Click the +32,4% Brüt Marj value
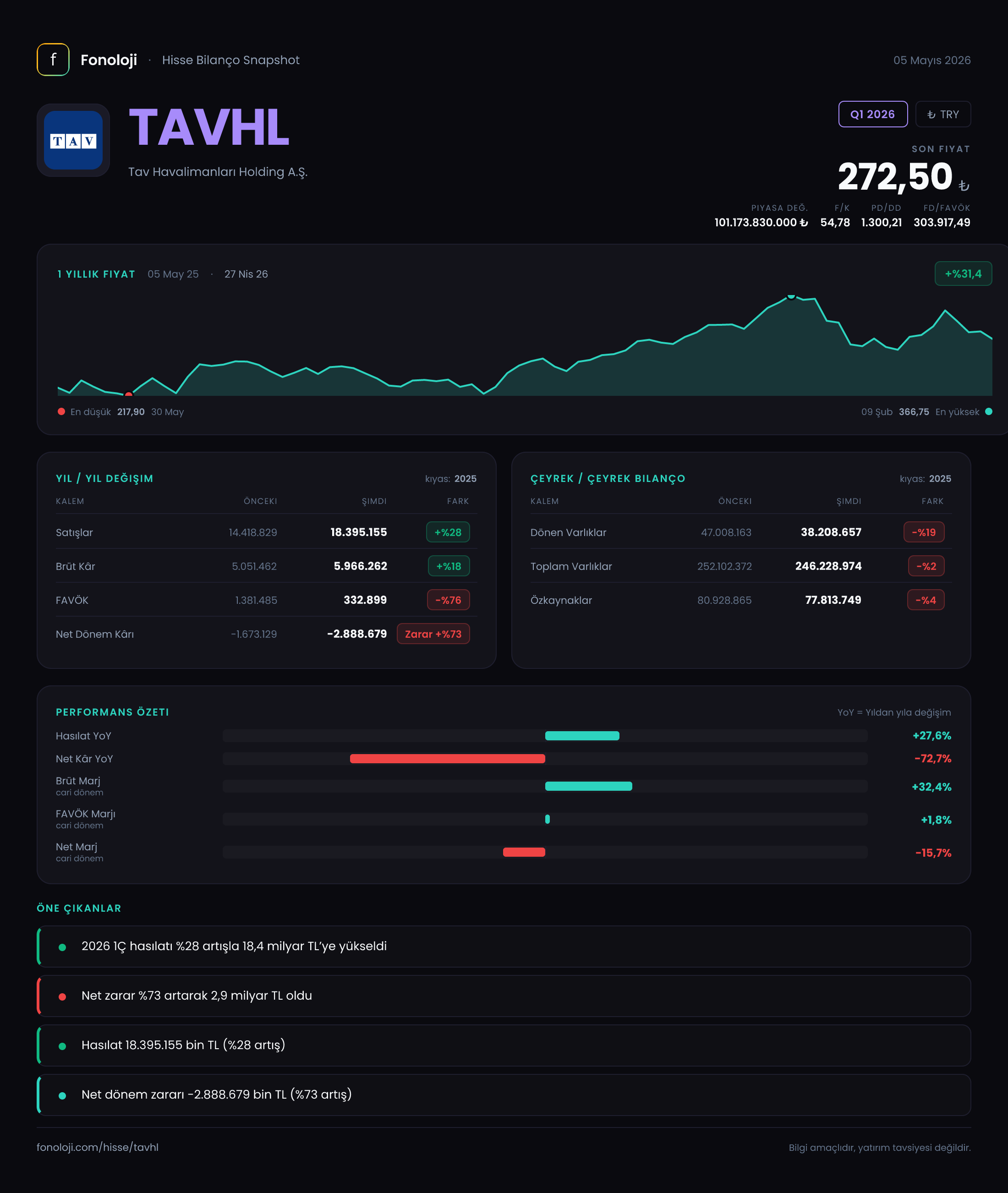The image size is (1008, 1193). [x=931, y=787]
